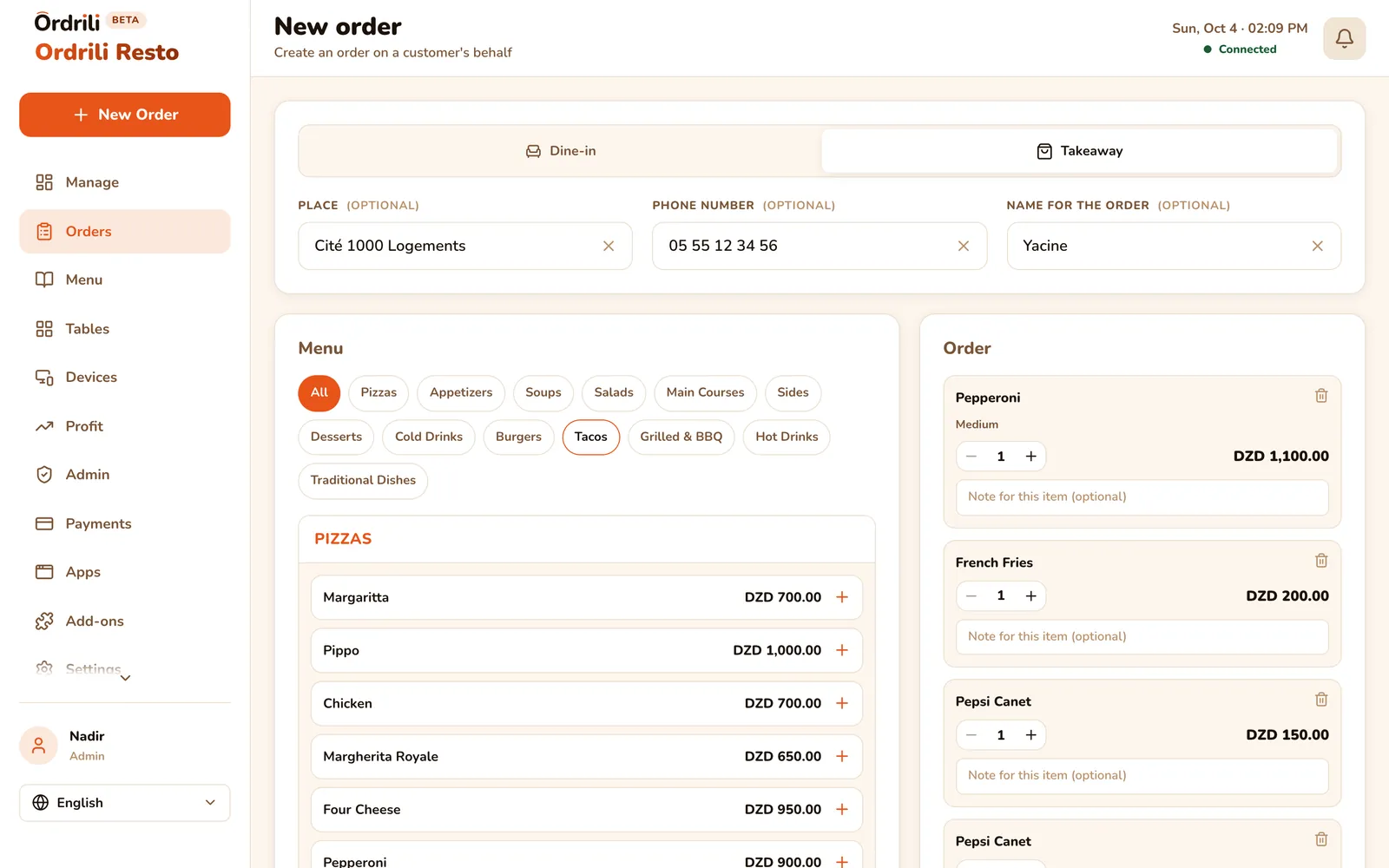Viewport: 1389px width, 868px height.
Task: Clear the phone number field
Action: 963,247
